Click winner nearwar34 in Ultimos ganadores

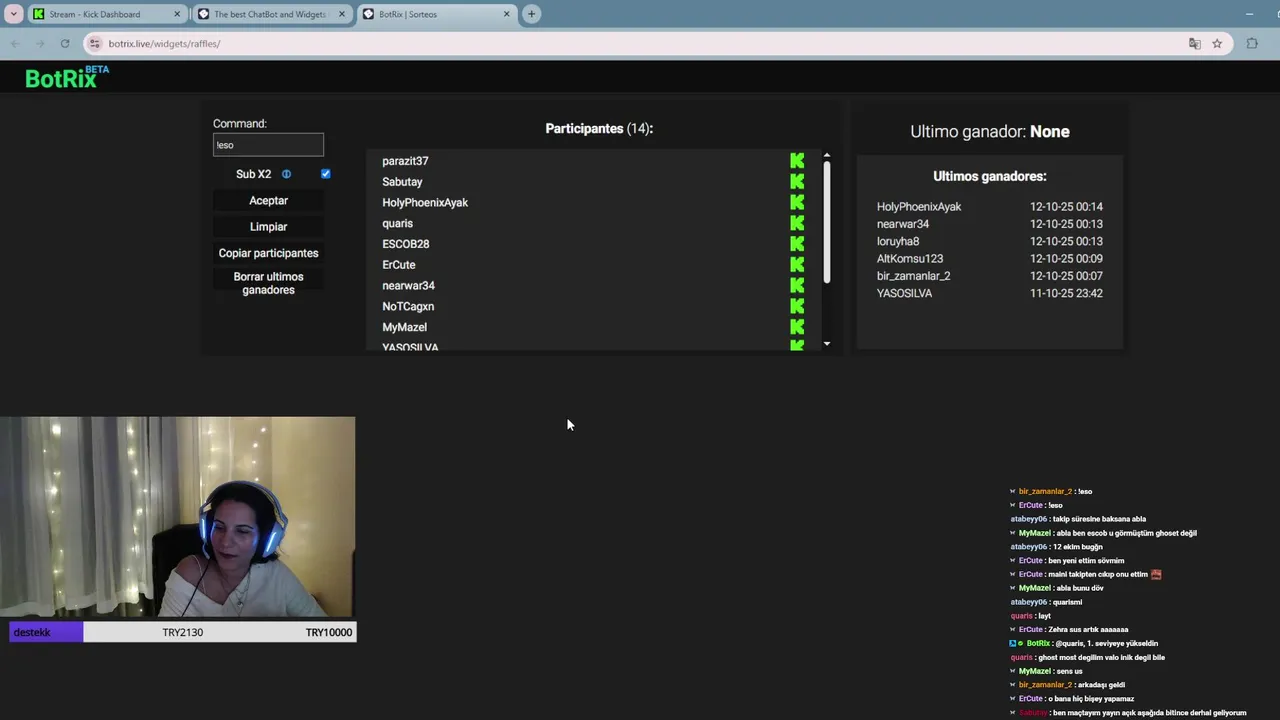pos(903,224)
